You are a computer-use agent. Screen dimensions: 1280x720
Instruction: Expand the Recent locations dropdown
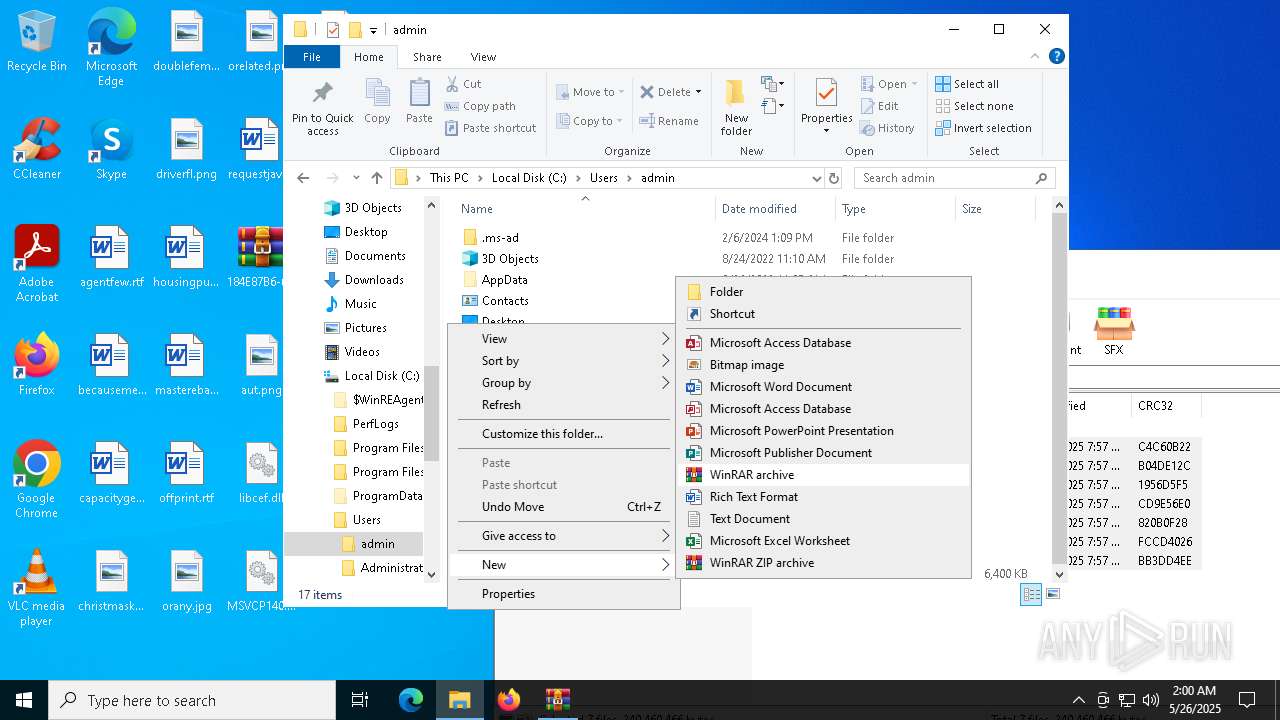356,178
